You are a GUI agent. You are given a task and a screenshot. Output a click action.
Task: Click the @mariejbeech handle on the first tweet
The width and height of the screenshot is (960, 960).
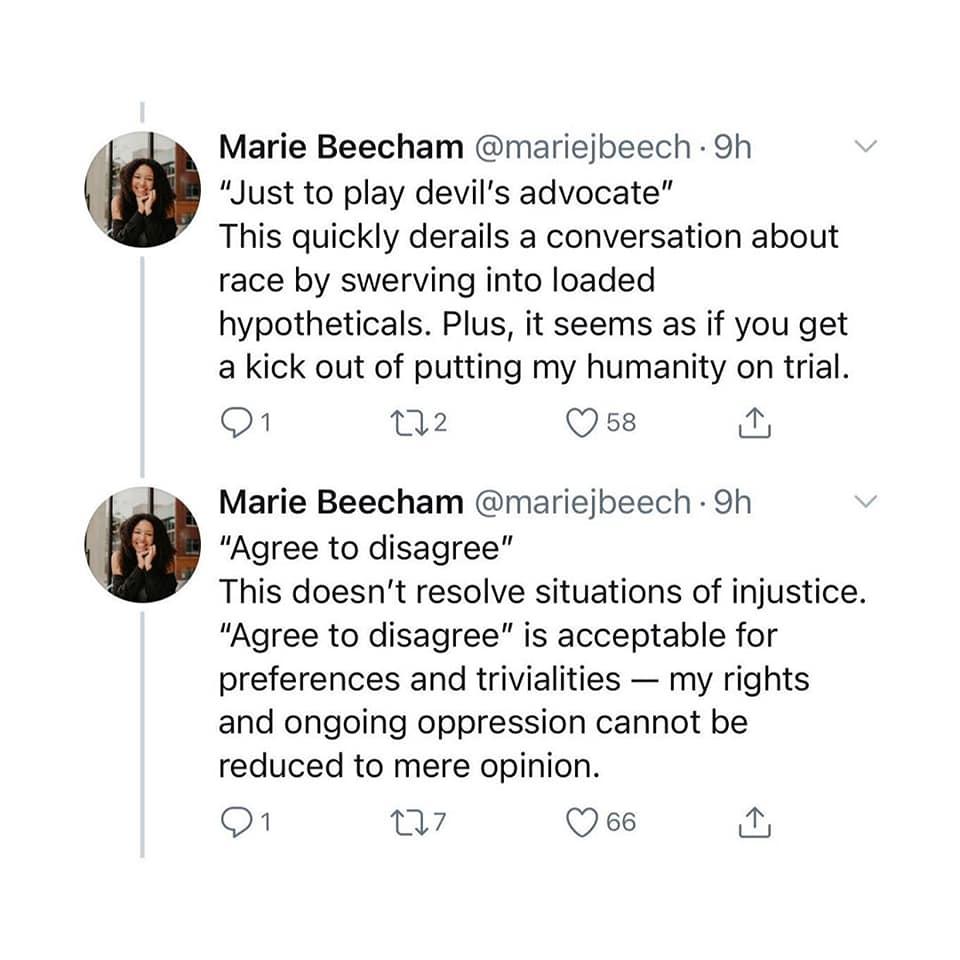(x=580, y=147)
